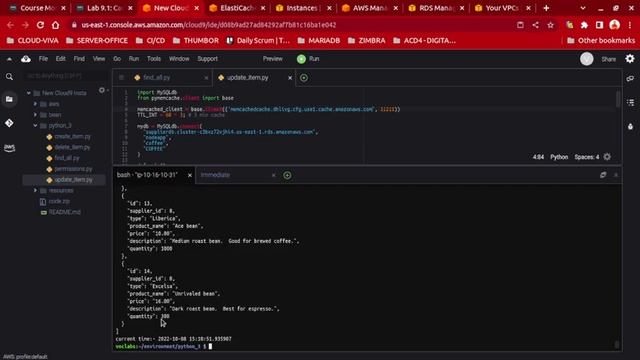The height and width of the screenshot is (360, 640).
Task: Open browser extensions puzzle icon
Action: (x=584, y=25)
